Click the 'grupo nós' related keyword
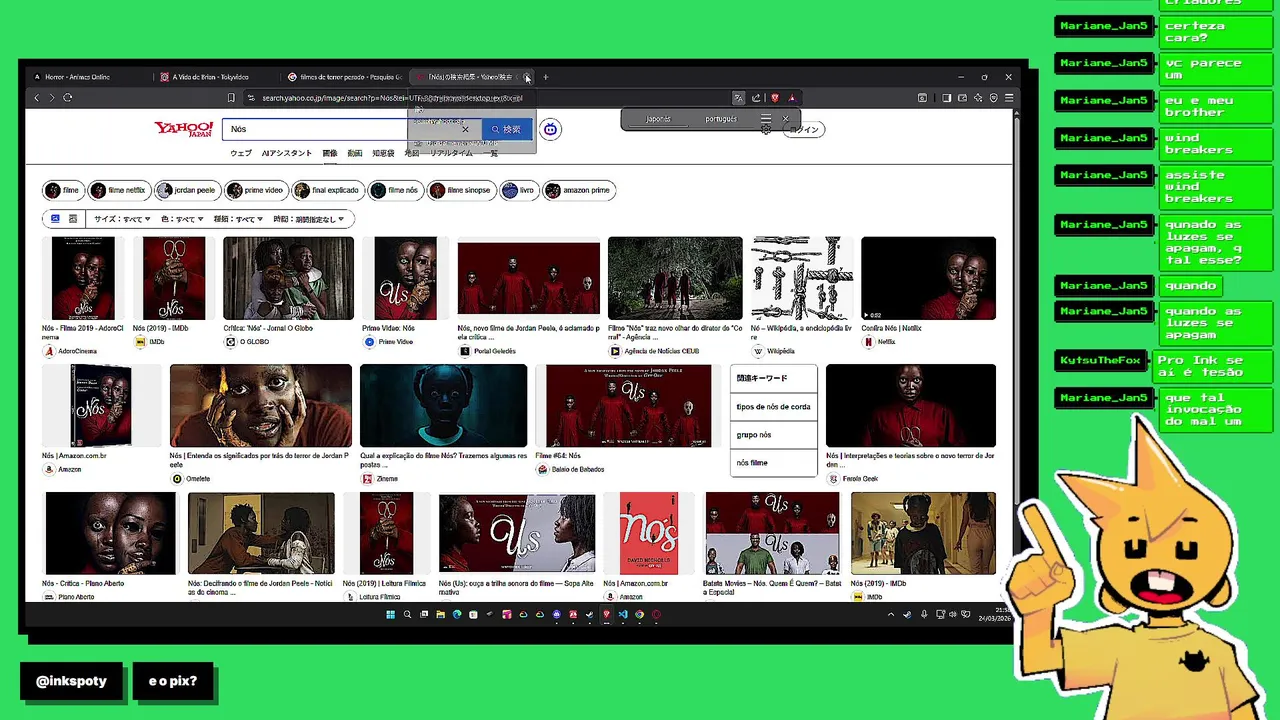Image resolution: width=1280 pixels, height=720 pixels. click(773, 435)
